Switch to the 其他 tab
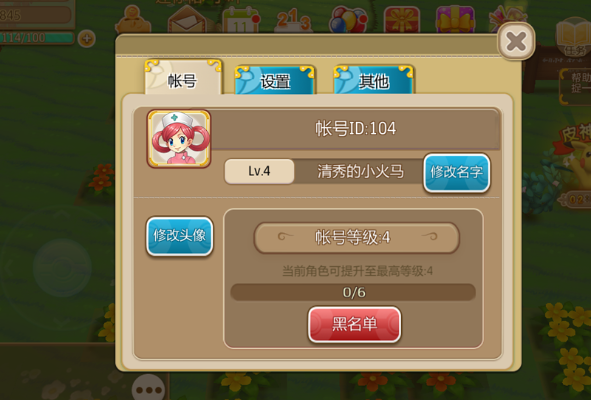Image resolution: width=591 pixels, height=400 pixels. (374, 80)
